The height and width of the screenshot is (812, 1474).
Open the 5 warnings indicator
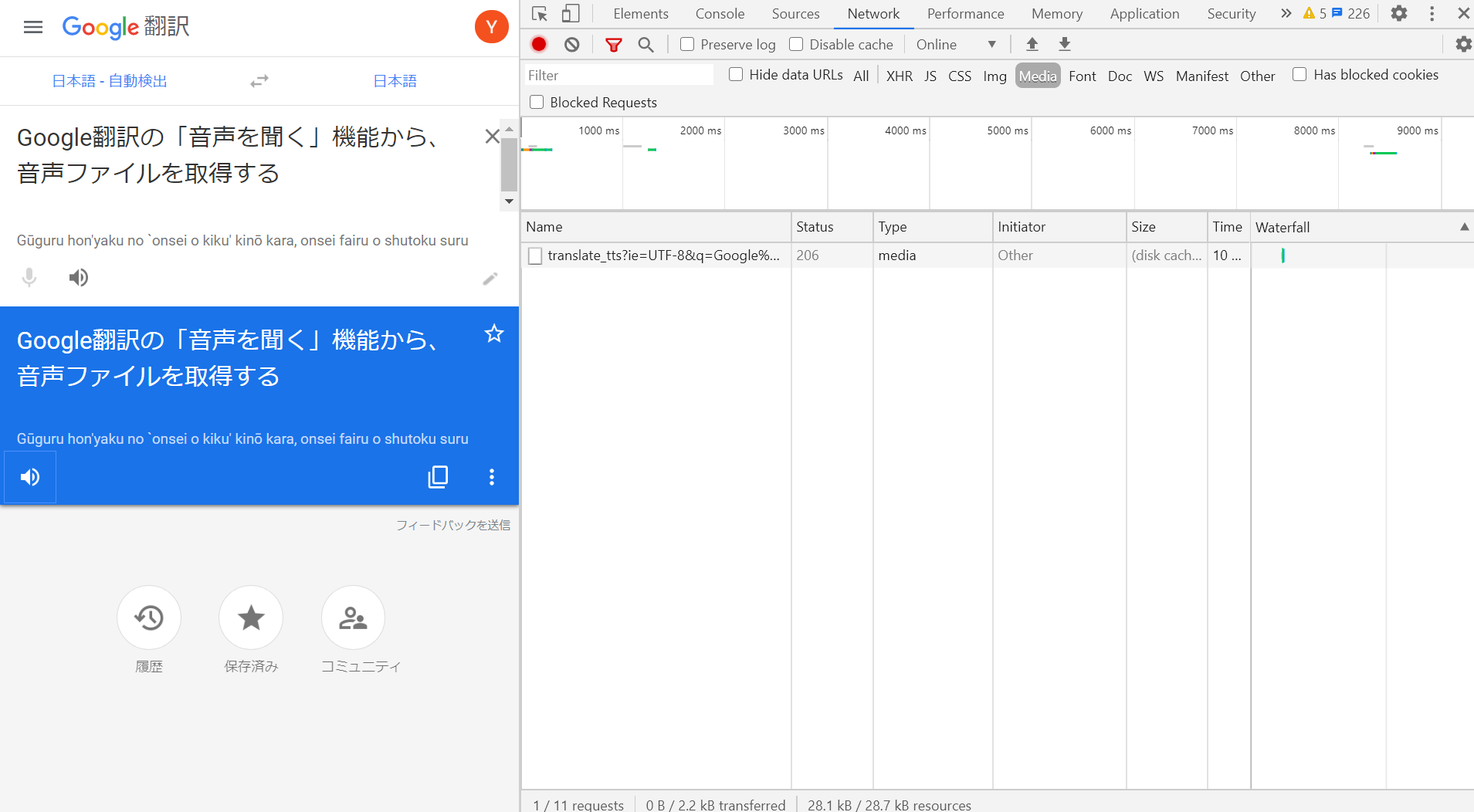[1314, 14]
